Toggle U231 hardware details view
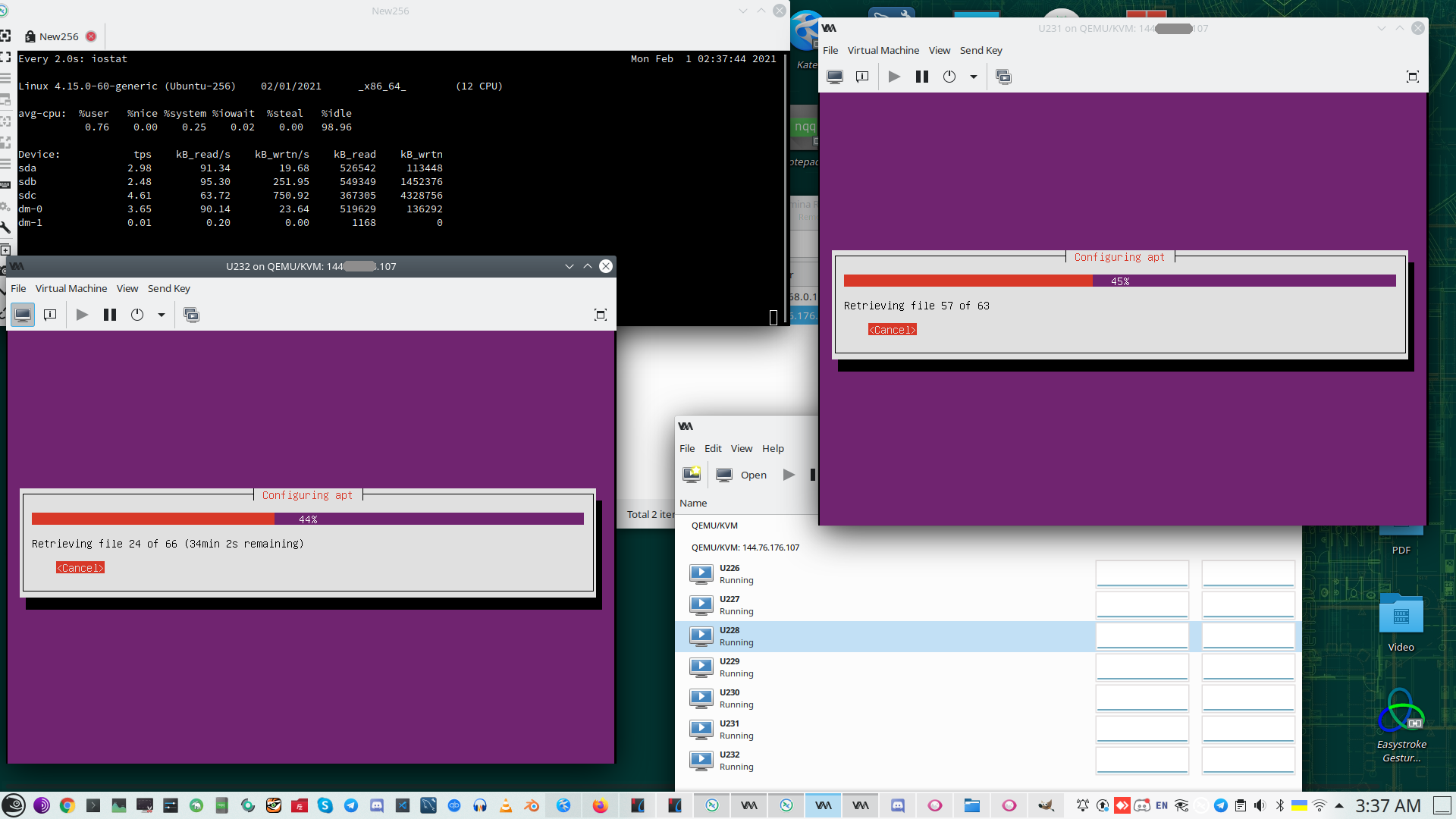The width and height of the screenshot is (1456, 819). 862,77
